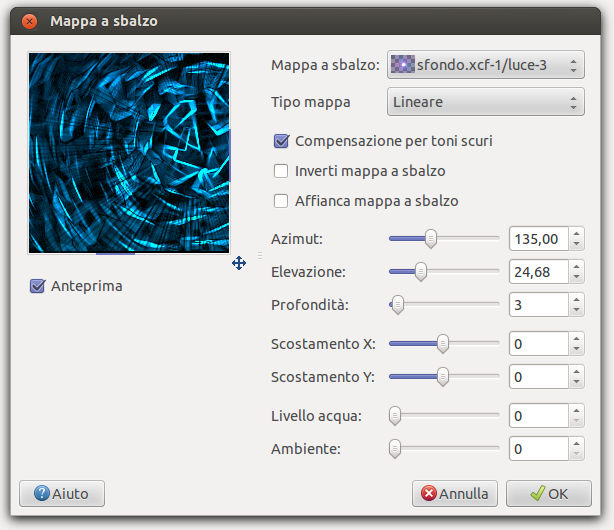Image resolution: width=614 pixels, height=530 pixels.
Task: Click the Azimut slider handle
Action: pyautogui.click(x=431, y=239)
